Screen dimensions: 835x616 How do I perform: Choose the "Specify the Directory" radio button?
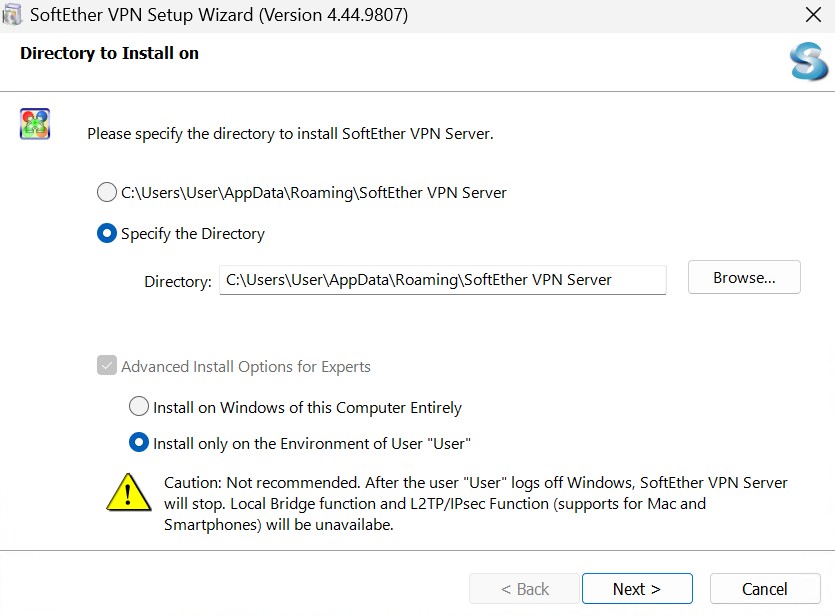point(107,233)
